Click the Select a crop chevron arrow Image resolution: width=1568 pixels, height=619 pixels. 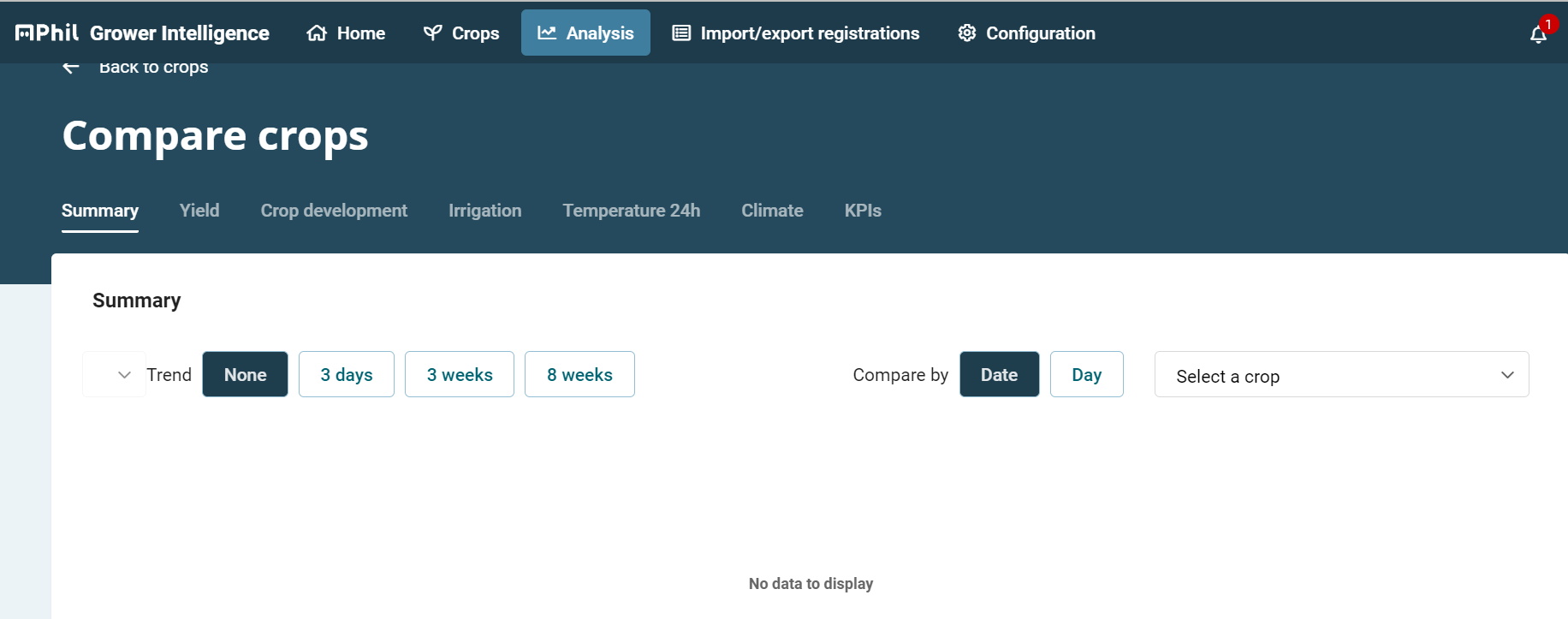pyautogui.click(x=1507, y=375)
